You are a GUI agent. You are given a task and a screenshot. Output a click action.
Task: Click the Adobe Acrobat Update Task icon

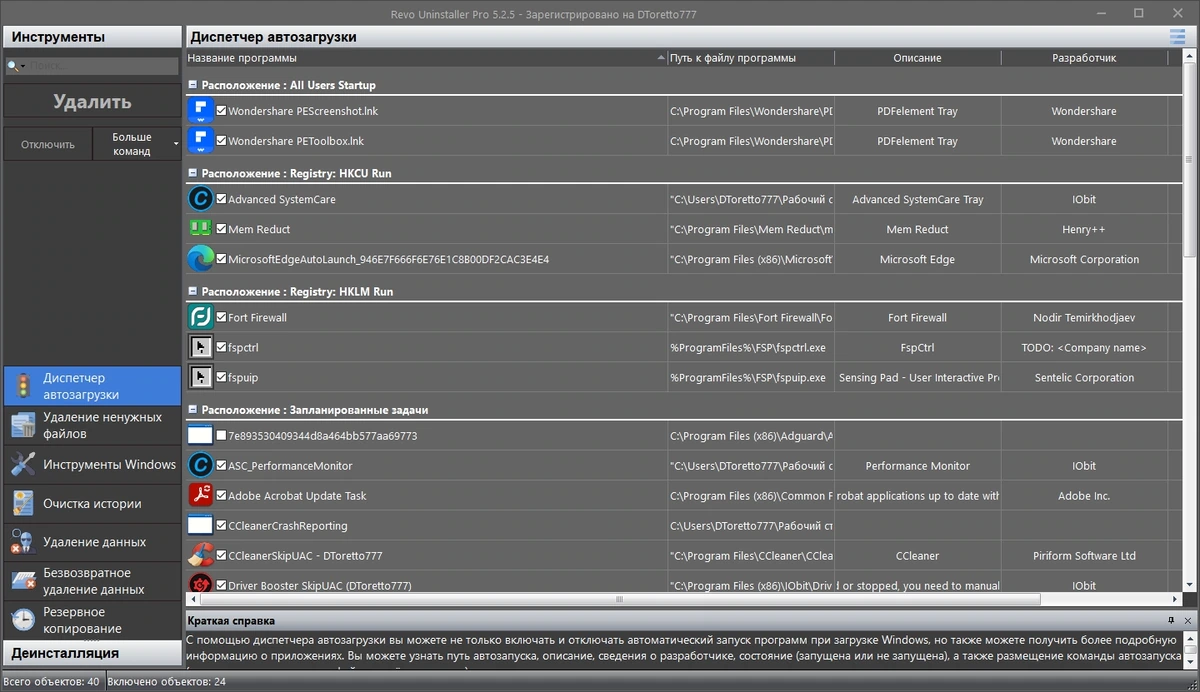(201, 495)
